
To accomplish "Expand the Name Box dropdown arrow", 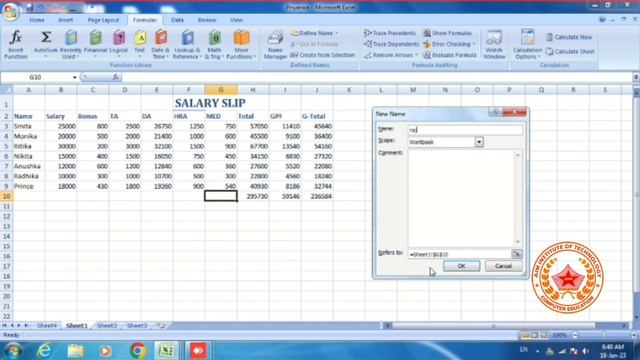I will 74,77.
